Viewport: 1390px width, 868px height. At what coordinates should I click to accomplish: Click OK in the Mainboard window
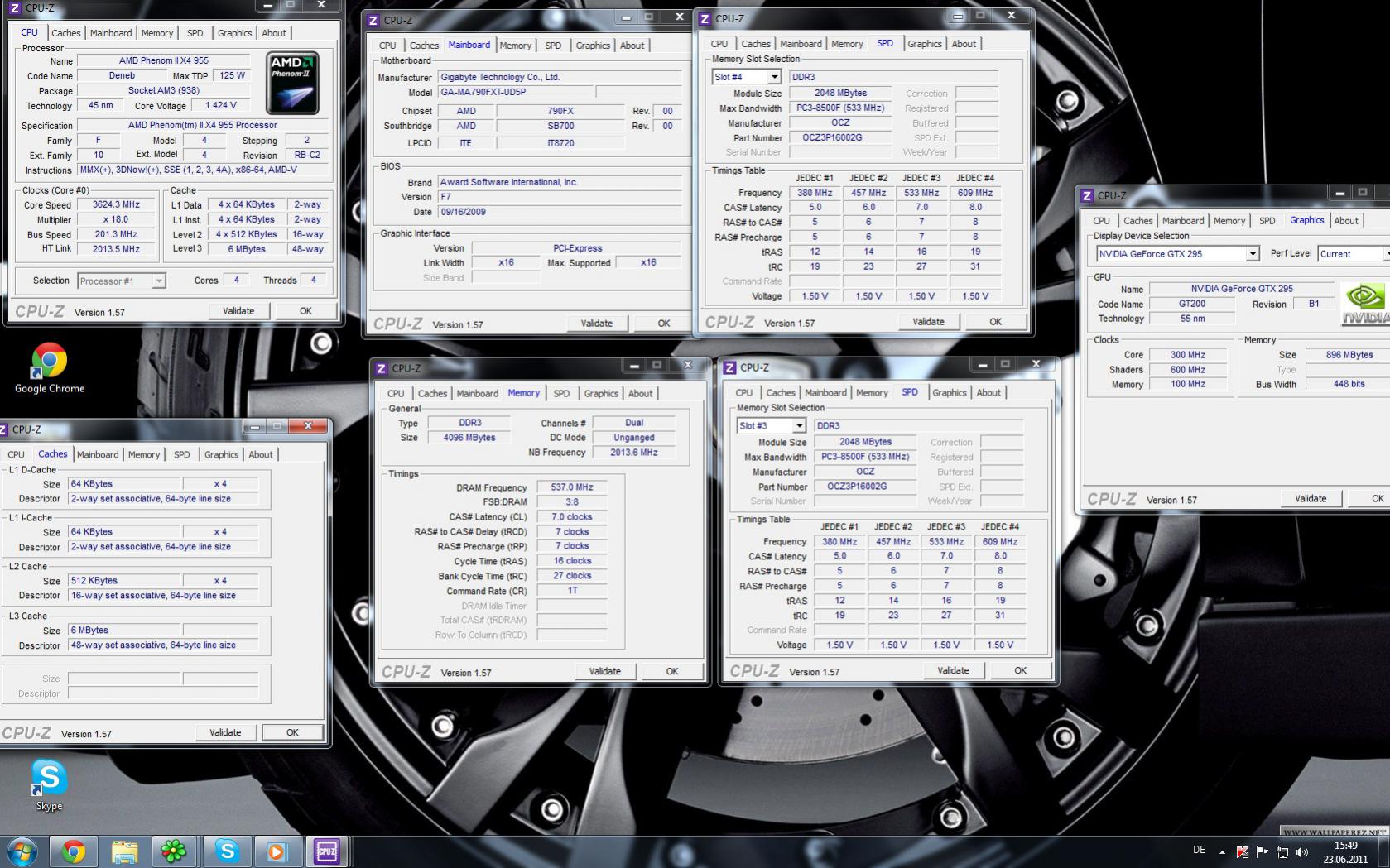(664, 324)
